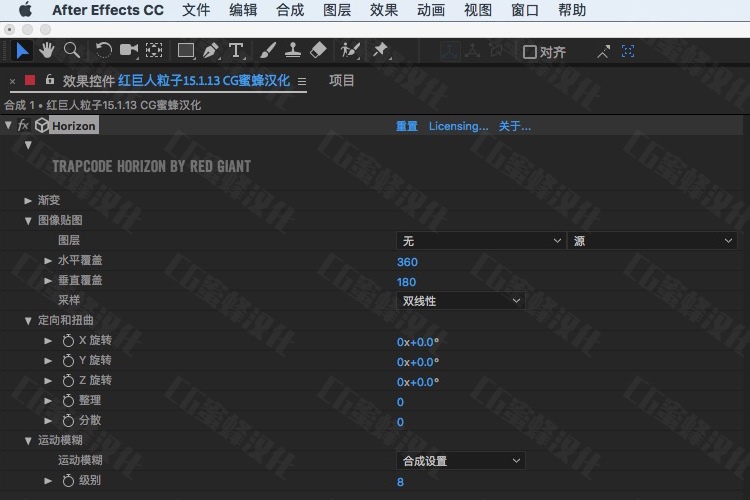750x500 pixels.
Task: Open the effect controls panel menu
Action: [x=302, y=81]
